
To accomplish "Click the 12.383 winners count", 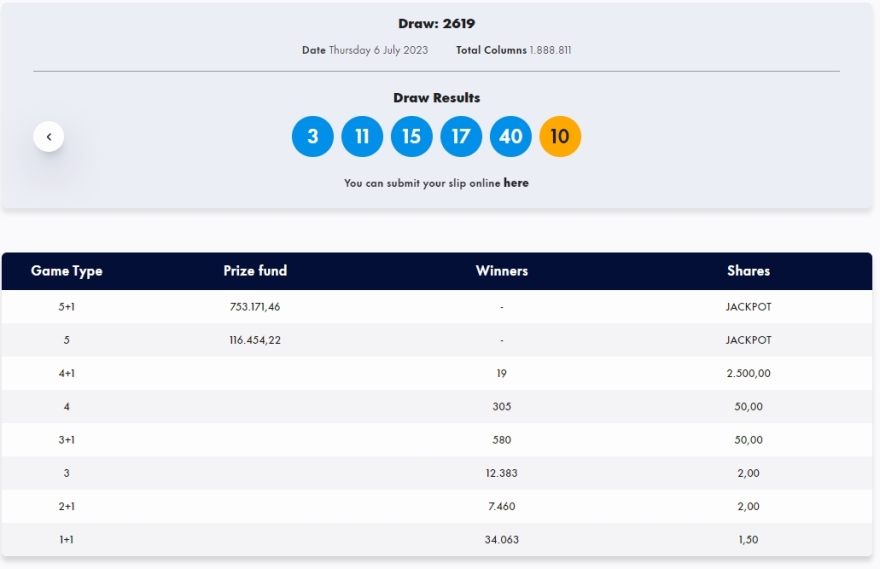I will [x=501, y=473].
